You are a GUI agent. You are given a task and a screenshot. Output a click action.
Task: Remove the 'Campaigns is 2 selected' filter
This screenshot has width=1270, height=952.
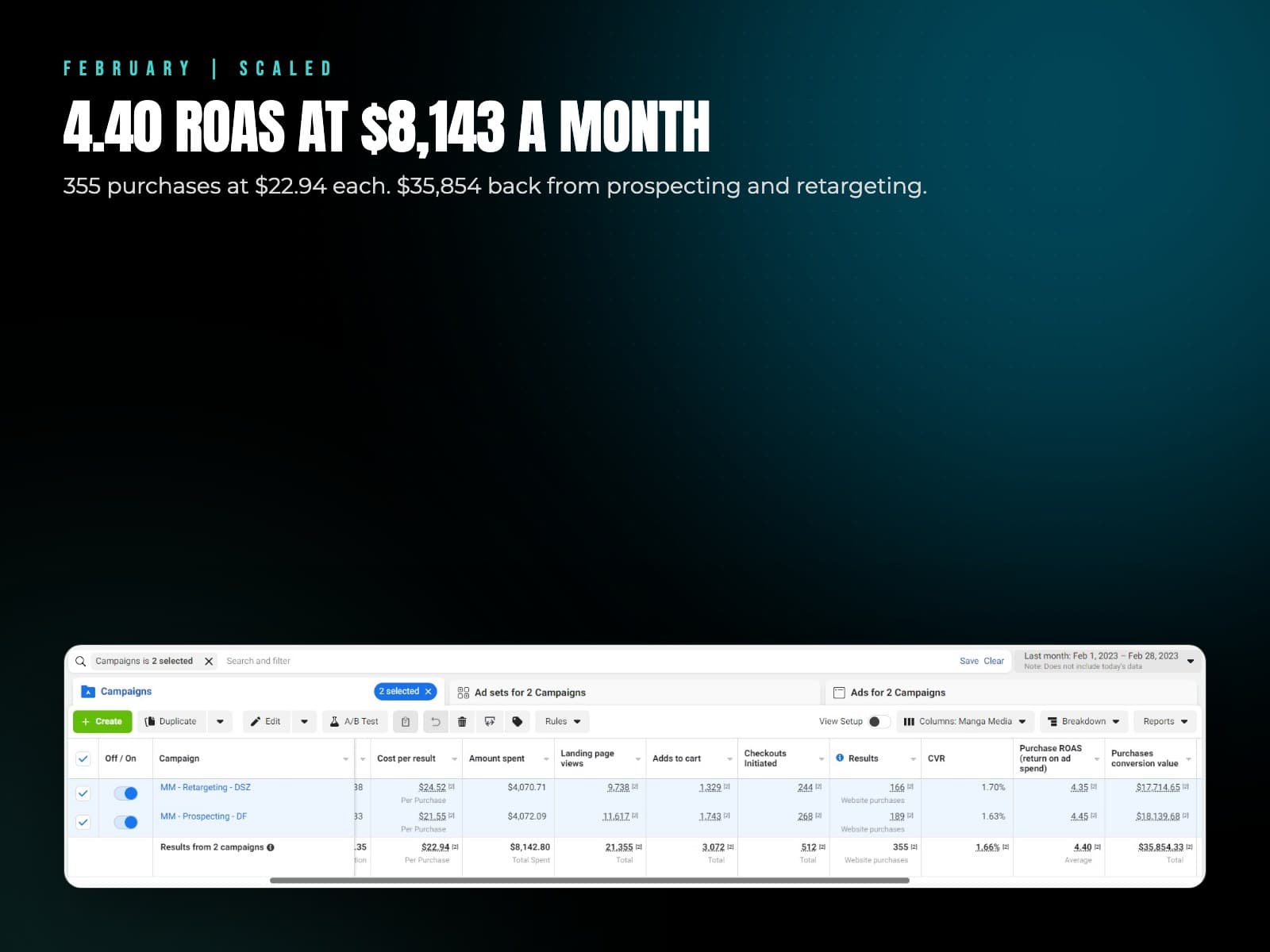(x=209, y=661)
